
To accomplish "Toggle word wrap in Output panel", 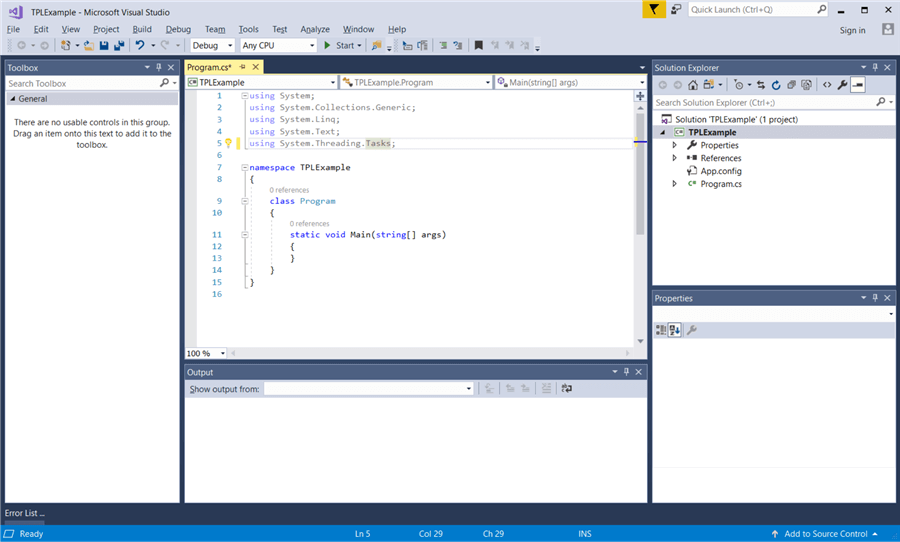I will click(x=566, y=389).
